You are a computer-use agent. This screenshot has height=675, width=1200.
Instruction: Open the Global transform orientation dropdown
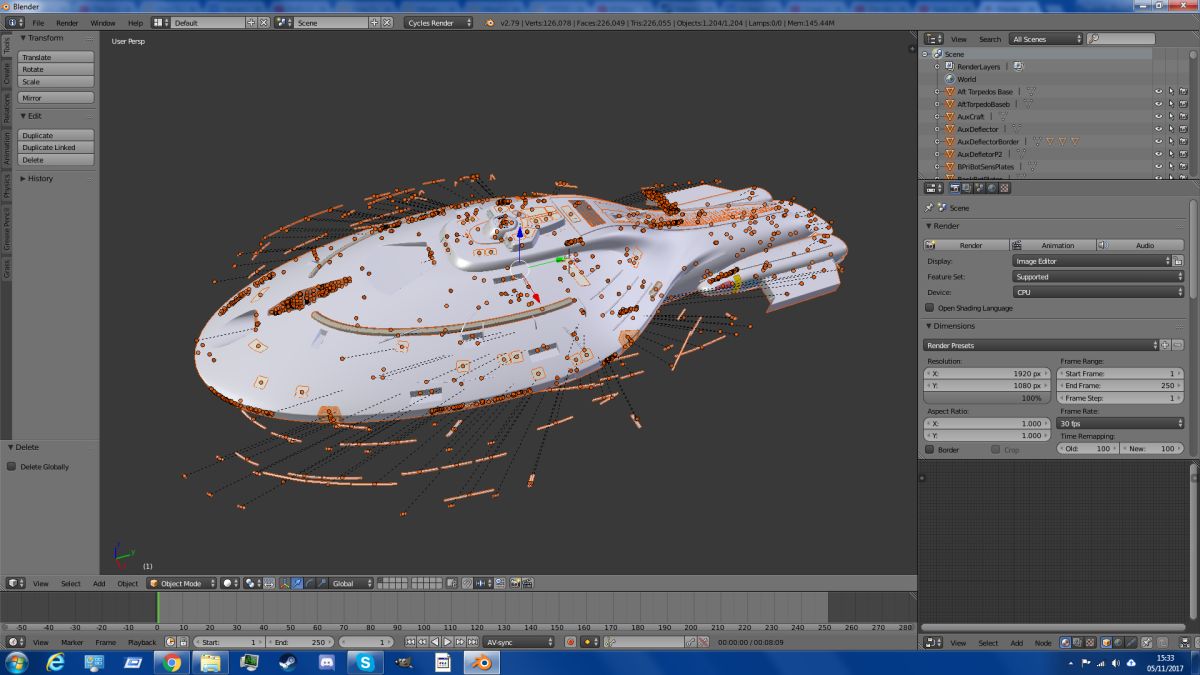[x=352, y=583]
